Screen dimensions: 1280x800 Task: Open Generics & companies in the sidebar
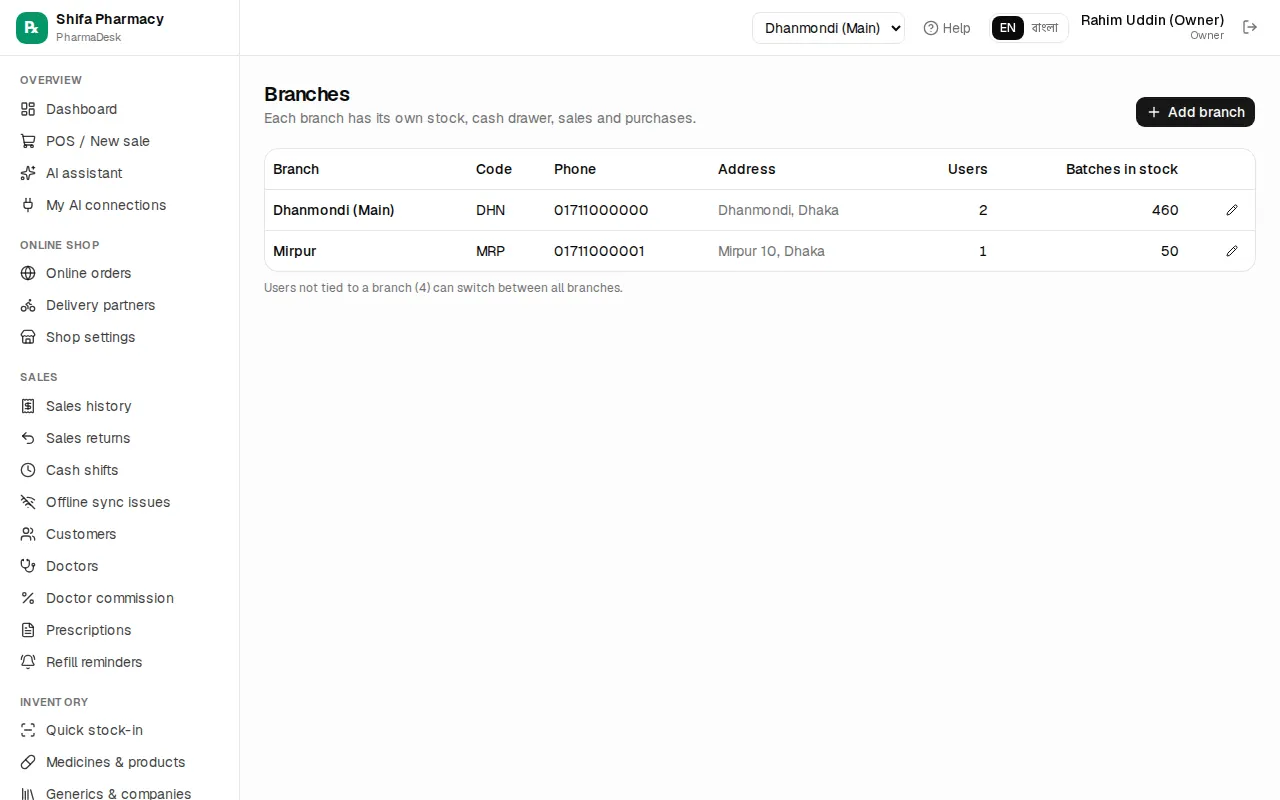[x=120, y=793]
